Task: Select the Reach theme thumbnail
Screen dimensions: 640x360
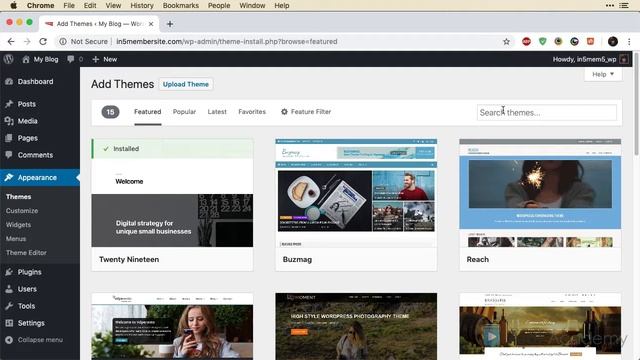Action: 540,193
